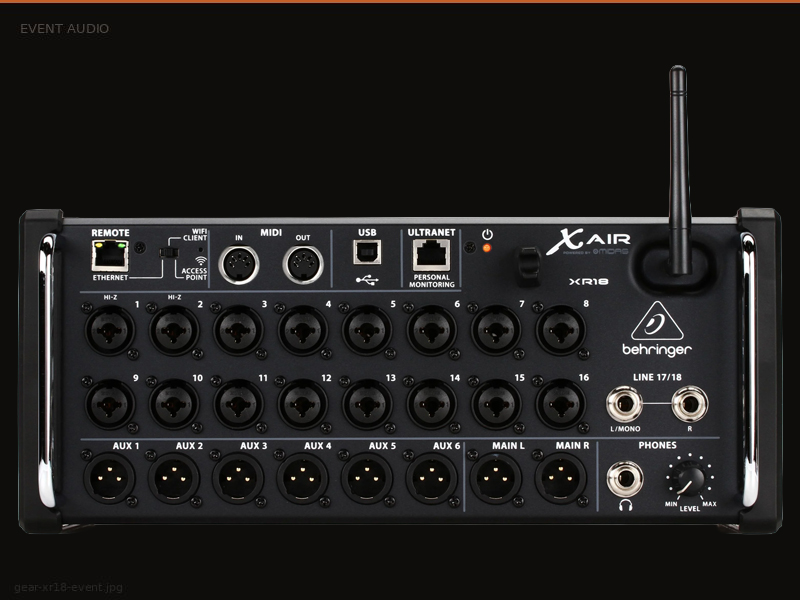
Task: Click input 16 combo jack
Action: [560, 404]
